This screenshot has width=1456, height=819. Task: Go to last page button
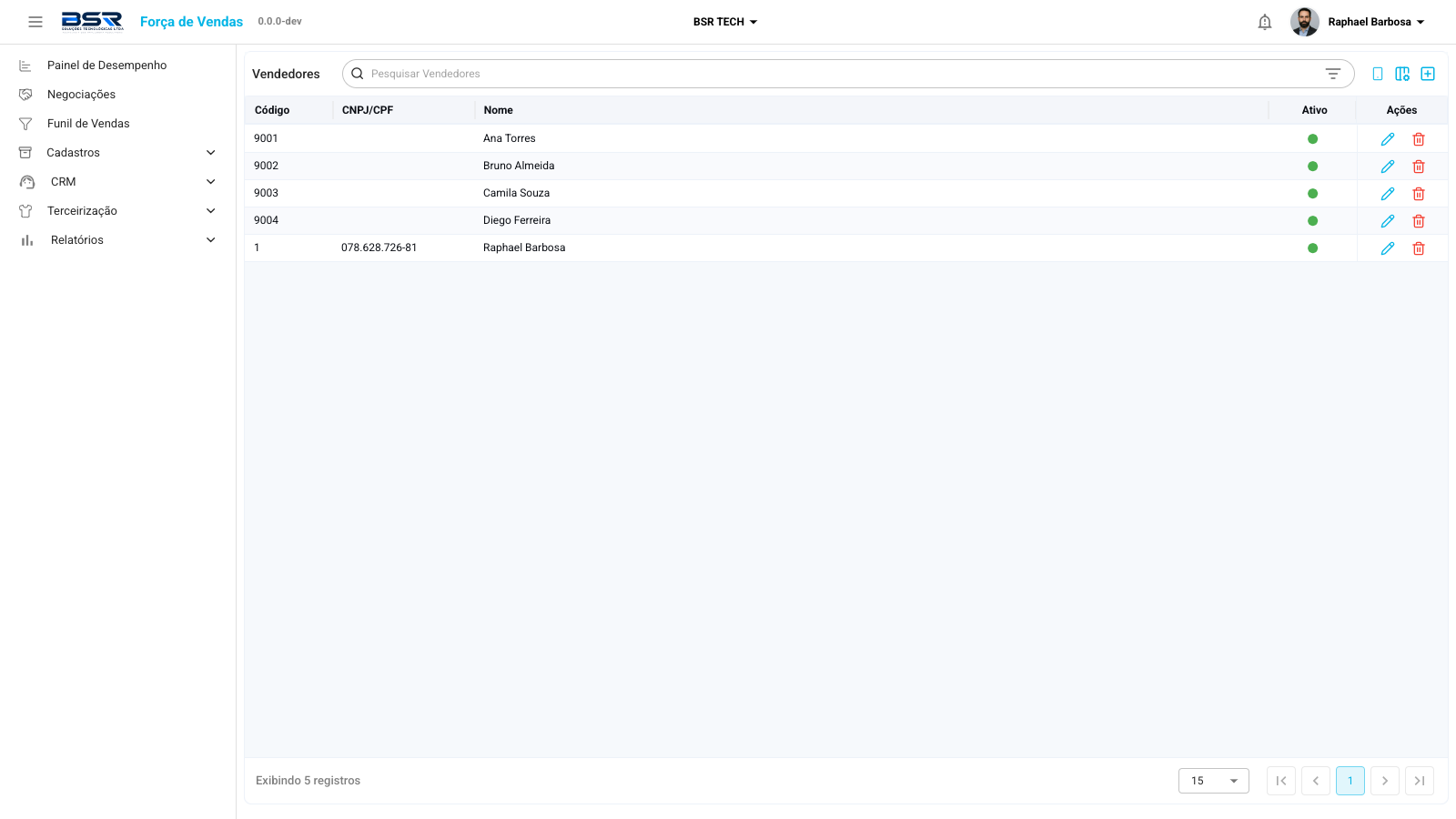pyautogui.click(x=1420, y=781)
